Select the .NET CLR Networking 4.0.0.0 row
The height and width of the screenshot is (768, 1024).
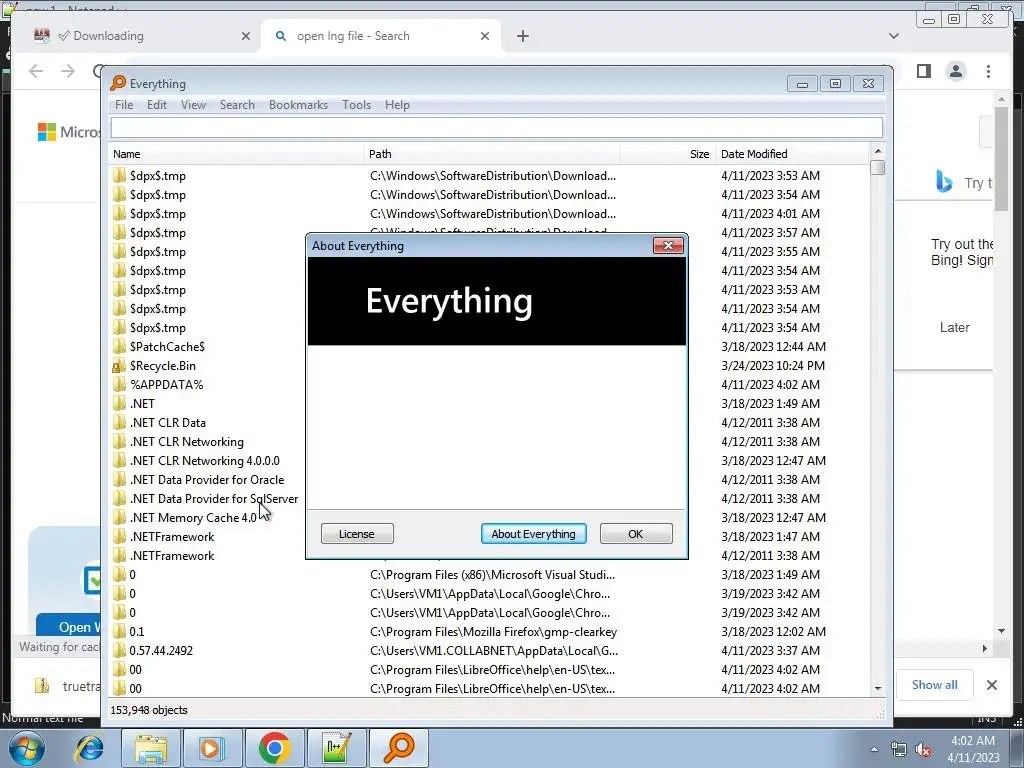point(204,460)
